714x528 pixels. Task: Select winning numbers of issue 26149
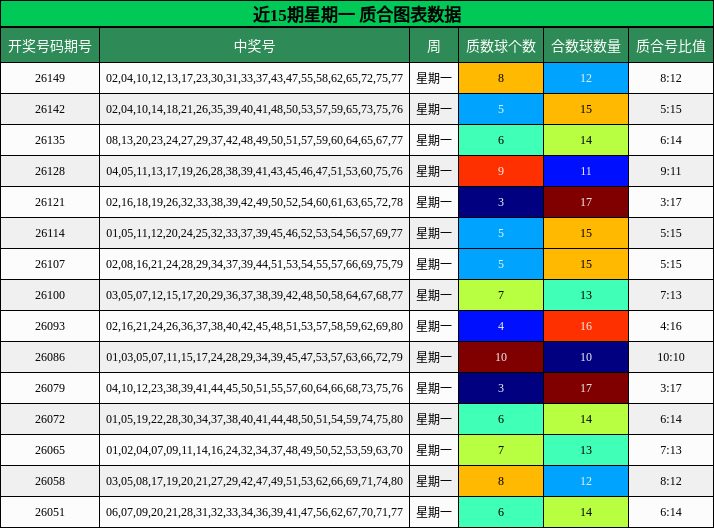255,78
